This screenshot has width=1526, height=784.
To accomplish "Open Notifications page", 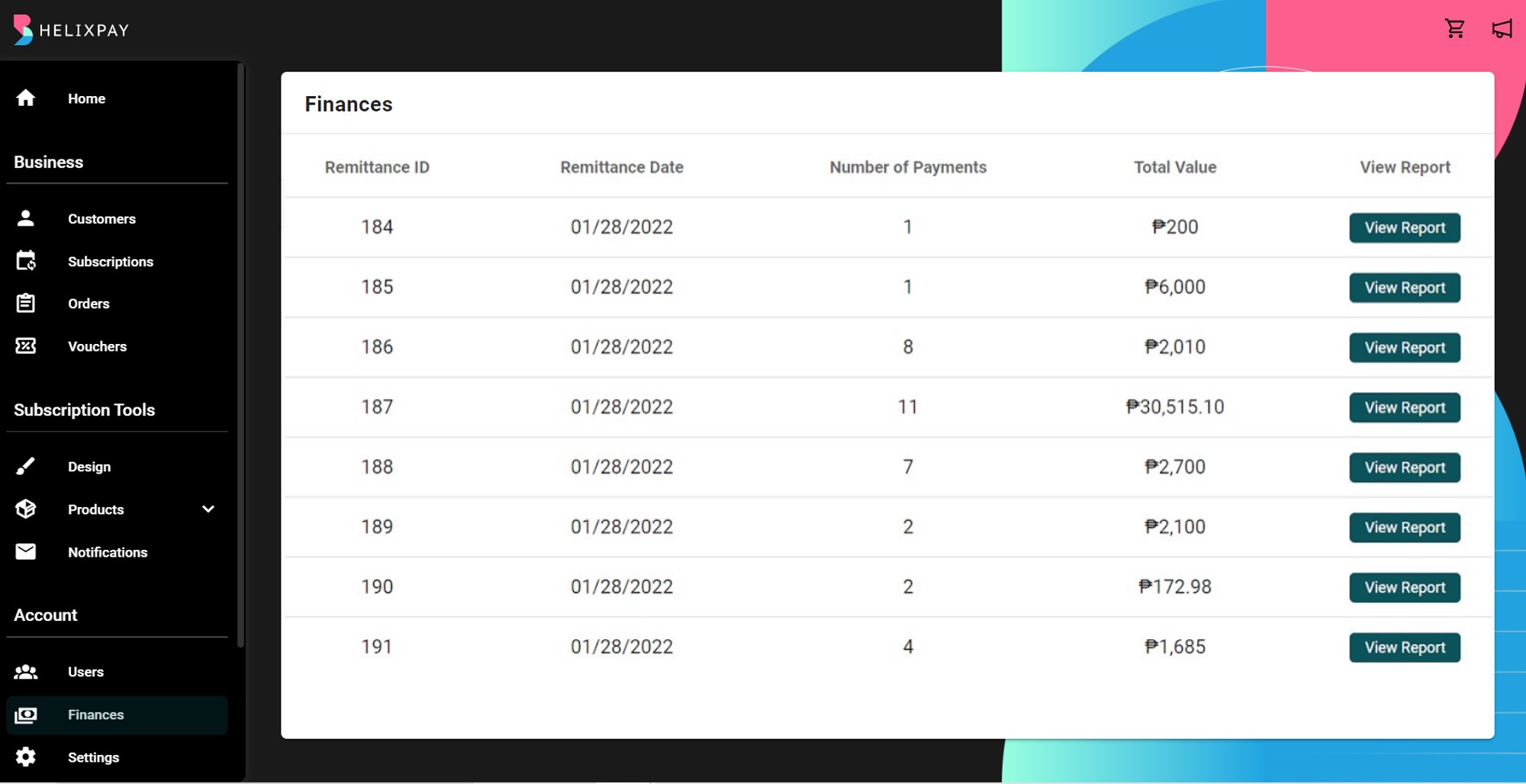I will [x=108, y=552].
